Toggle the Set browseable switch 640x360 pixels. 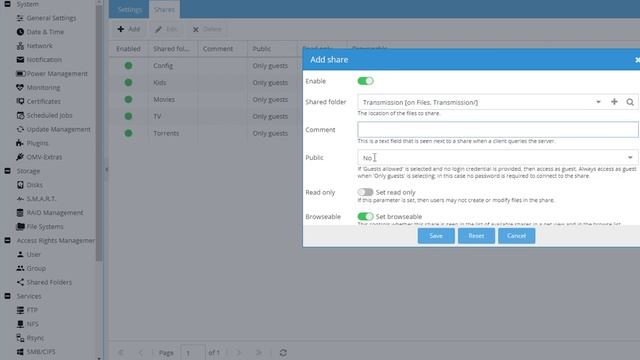pyautogui.click(x=365, y=216)
